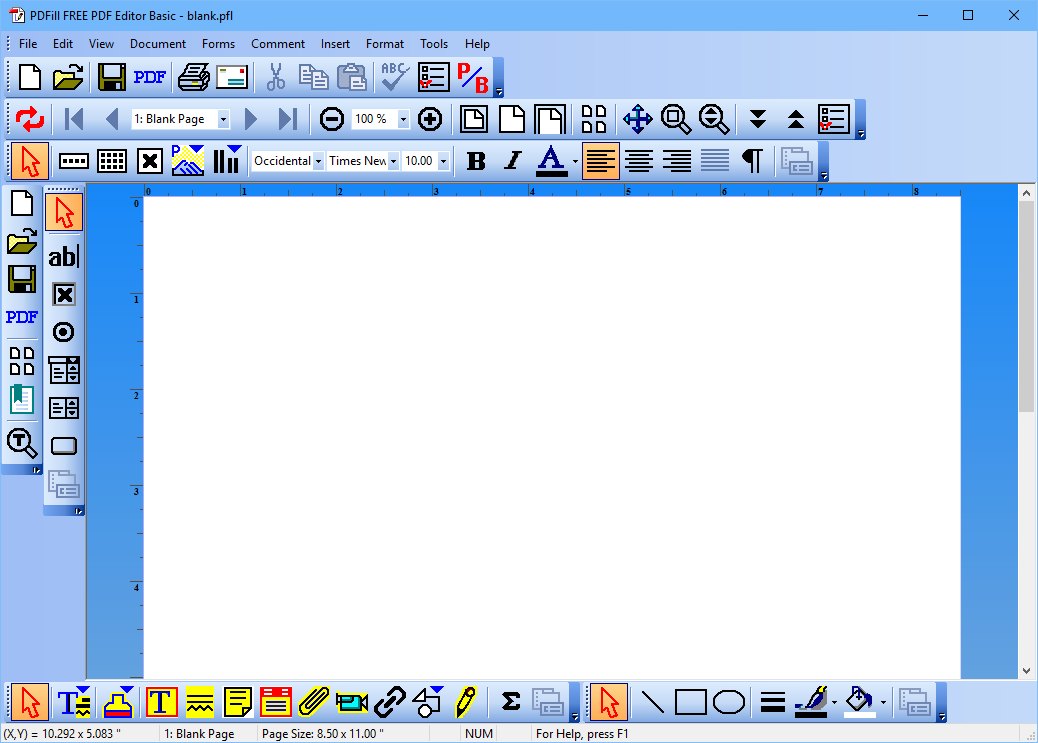Toggle italic text formatting

[x=512, y=161]
